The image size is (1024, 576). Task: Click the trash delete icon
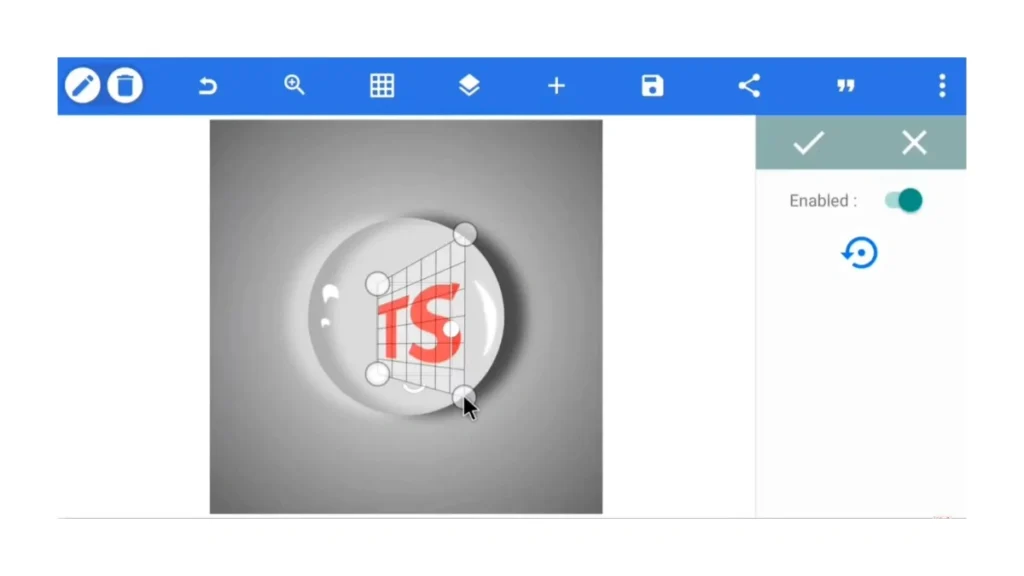(x=125, y=86)
